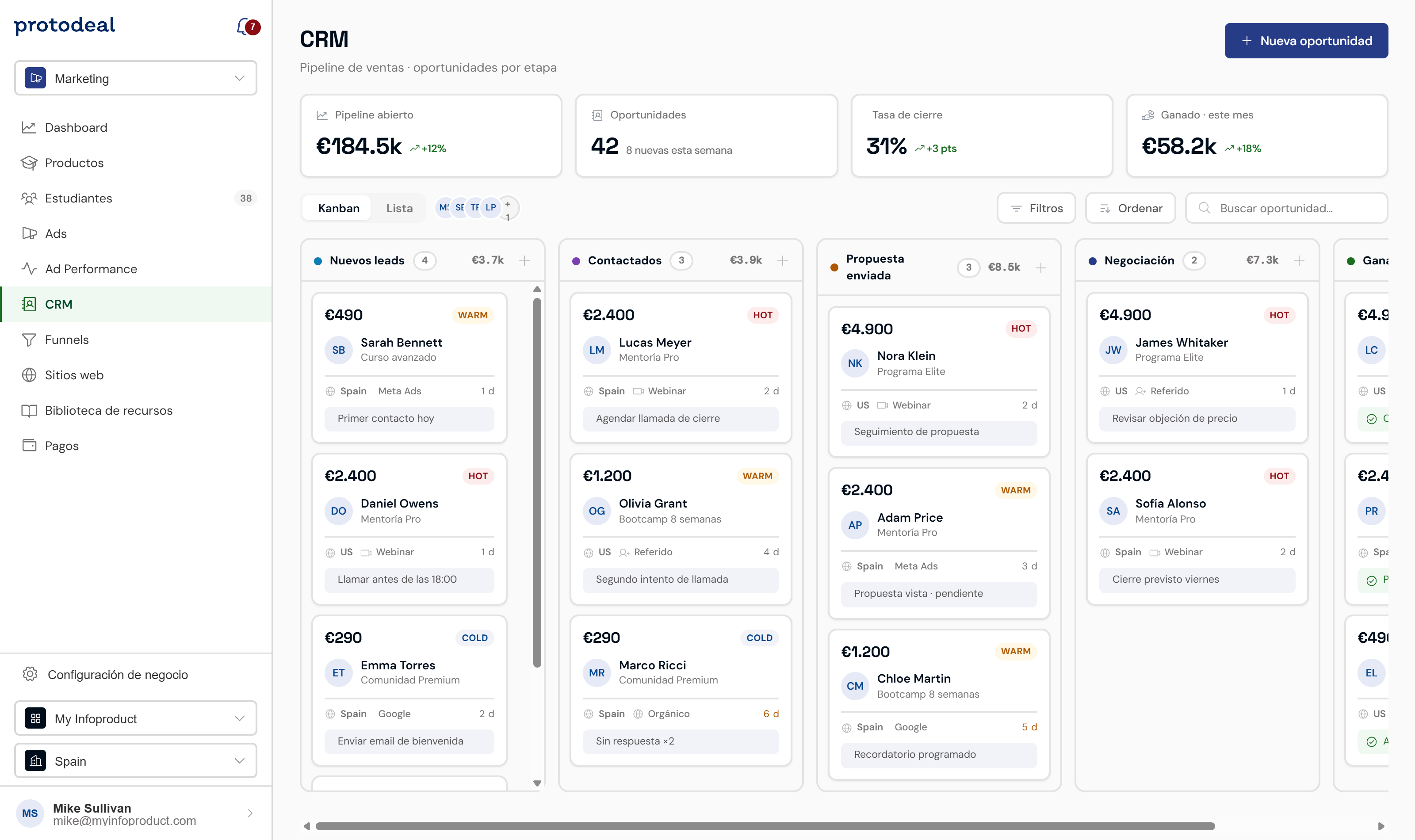Click the LP team member avatar filter
The height and width of the screenshot is (840, 1415).
tap(491, 208)
